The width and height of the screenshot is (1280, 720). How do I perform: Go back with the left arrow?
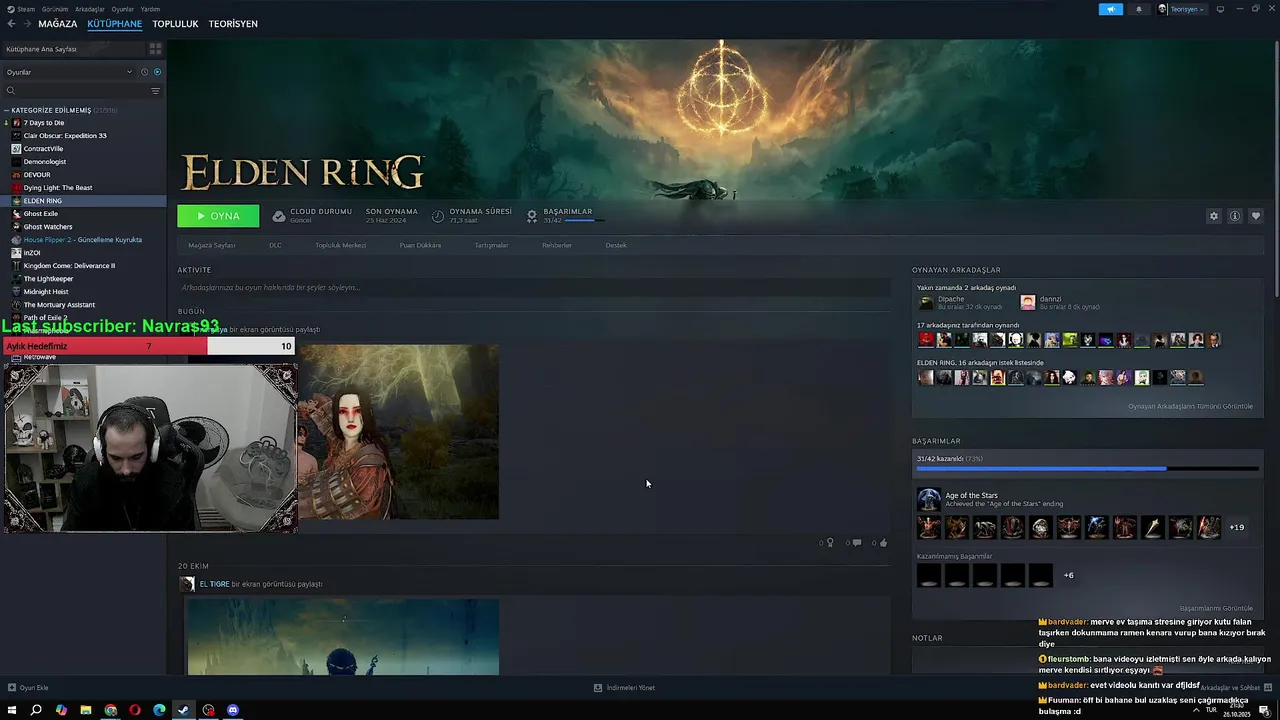[x=11, y=24]
